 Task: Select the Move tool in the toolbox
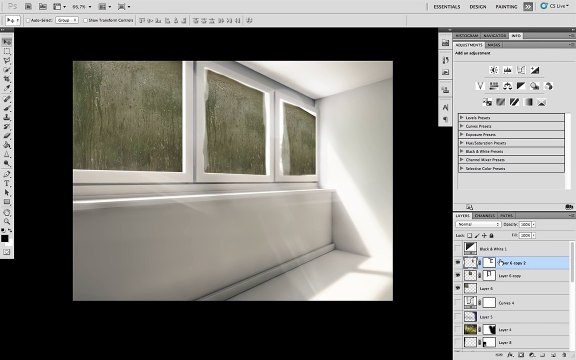7,42
